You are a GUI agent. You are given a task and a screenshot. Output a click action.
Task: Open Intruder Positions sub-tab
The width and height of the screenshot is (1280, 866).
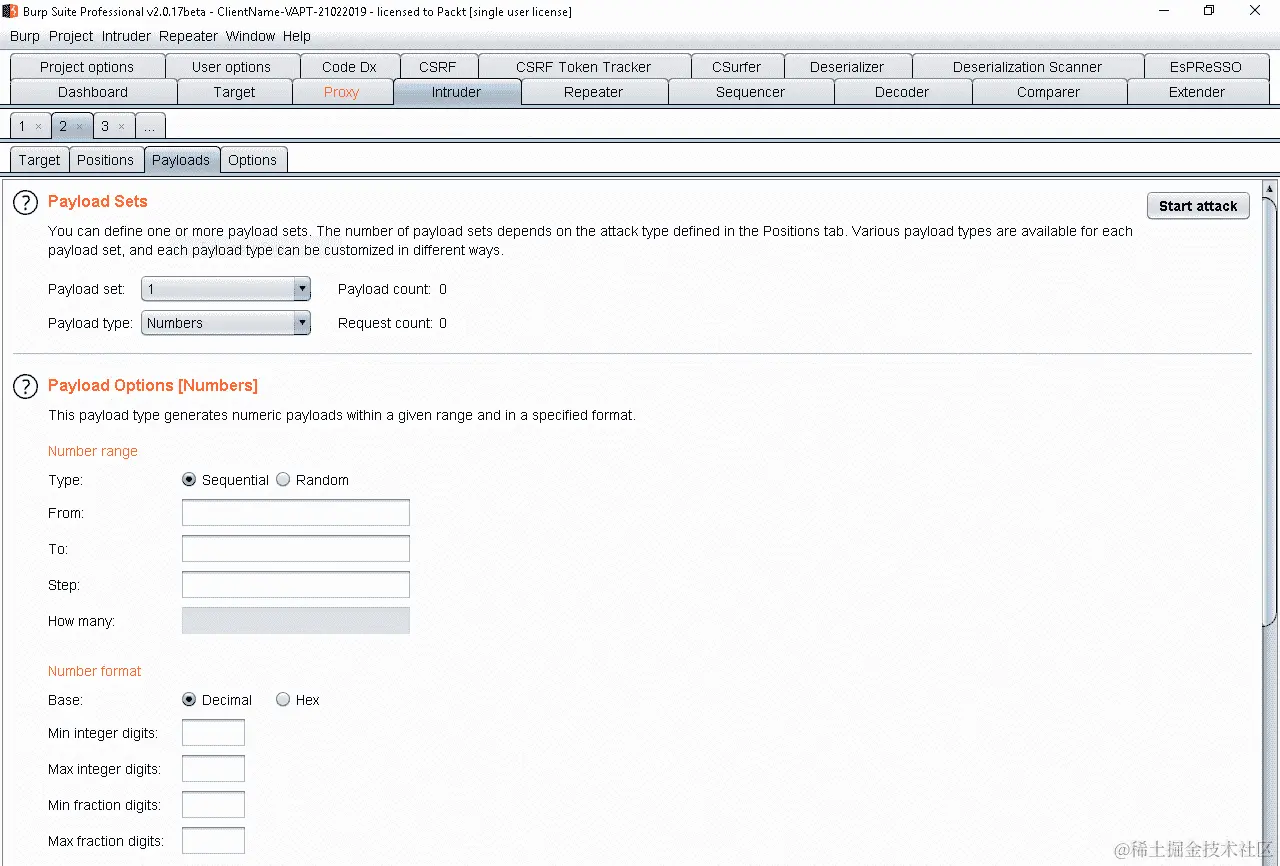pos(105,160)
